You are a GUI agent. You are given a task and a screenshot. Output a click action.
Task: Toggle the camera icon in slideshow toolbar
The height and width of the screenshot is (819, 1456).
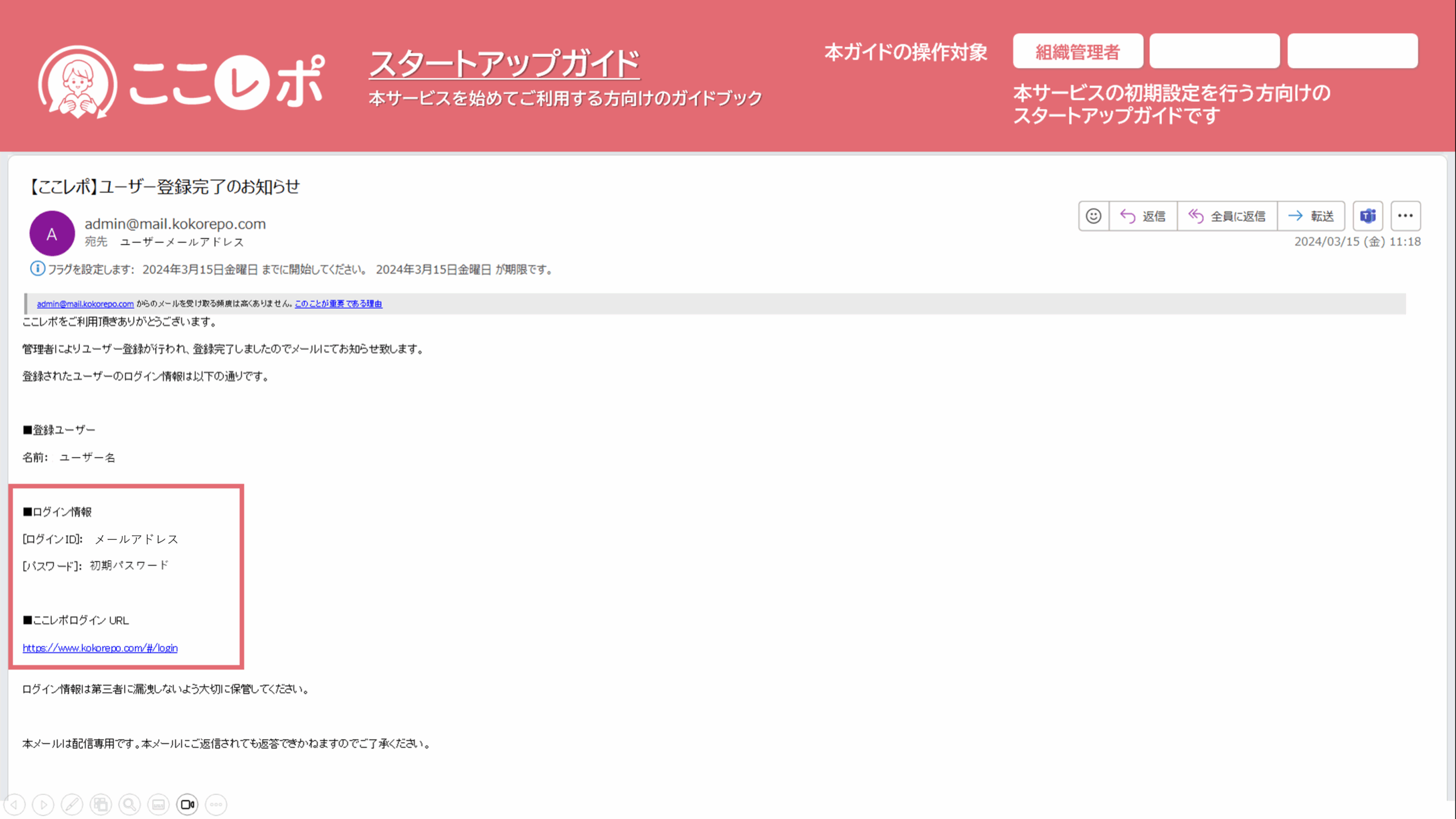click(x=187, y=804)
